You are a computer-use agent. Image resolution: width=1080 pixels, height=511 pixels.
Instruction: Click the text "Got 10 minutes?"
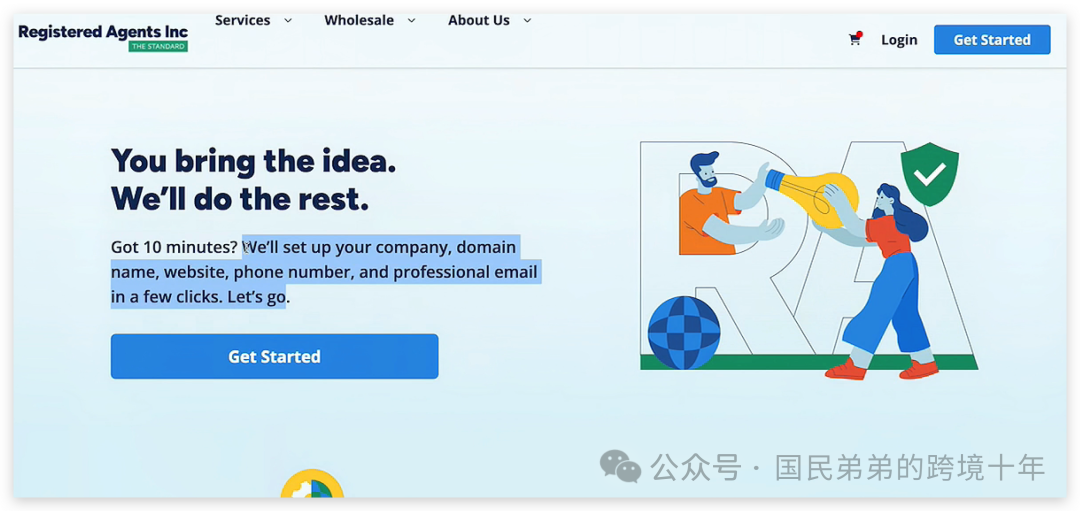click(x=174, y=247)
